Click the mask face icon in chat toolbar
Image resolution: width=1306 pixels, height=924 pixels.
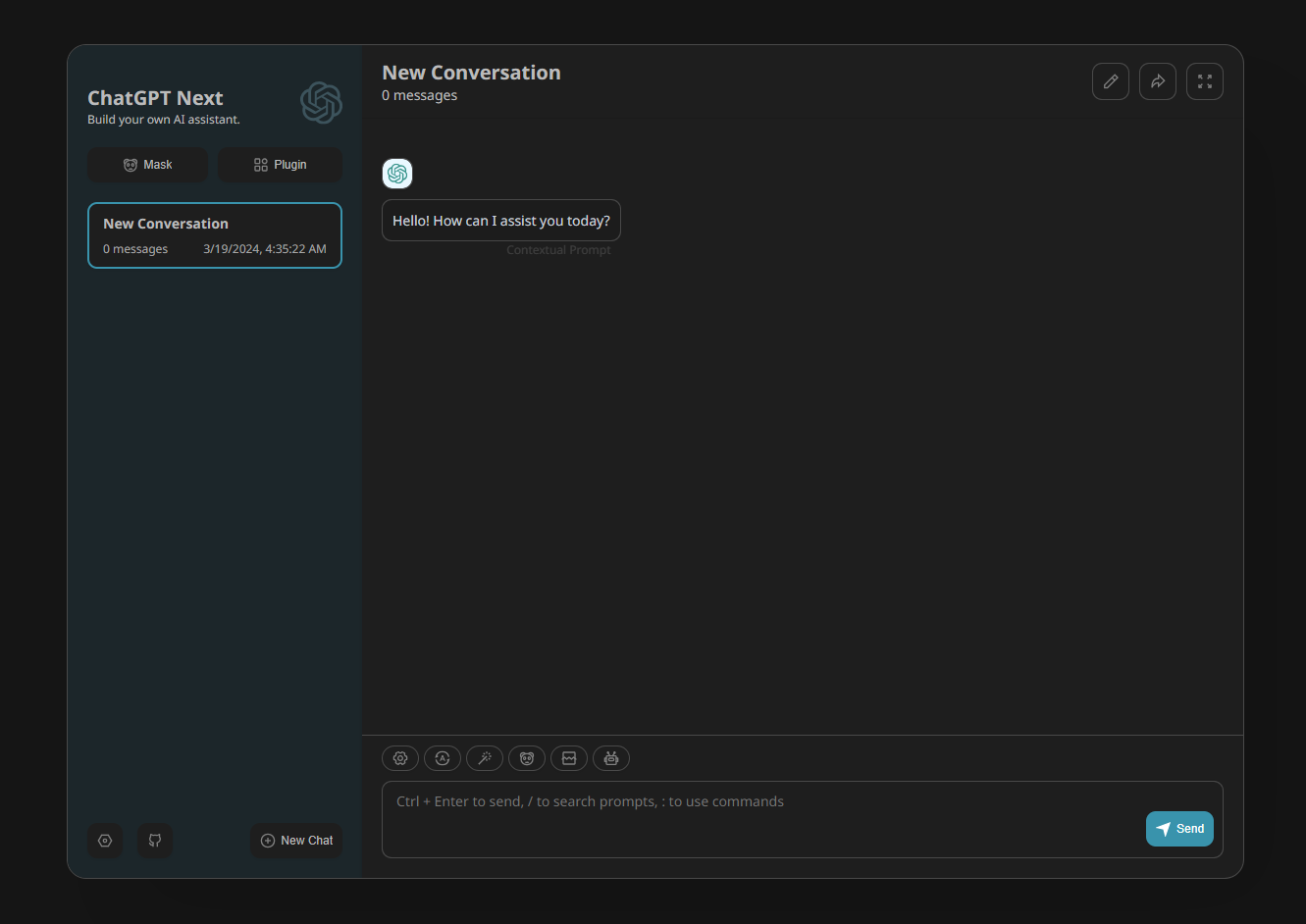[527, 758]
